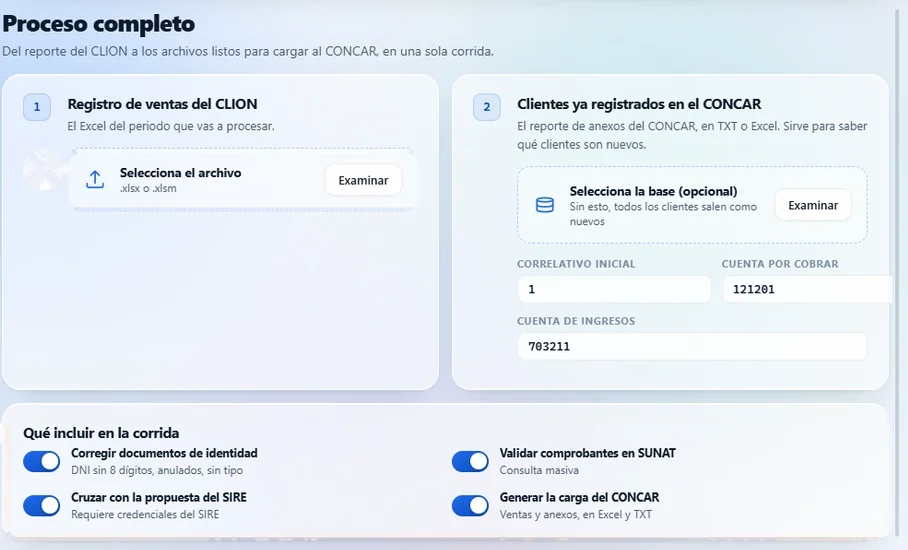Focus the Cuenta de ingresos field
The image size is (908, 550).
point(692,346)
